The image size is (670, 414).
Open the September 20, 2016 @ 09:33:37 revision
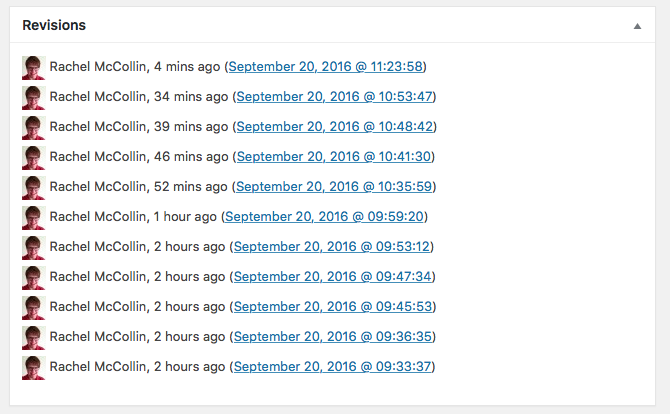click(333, 367)
